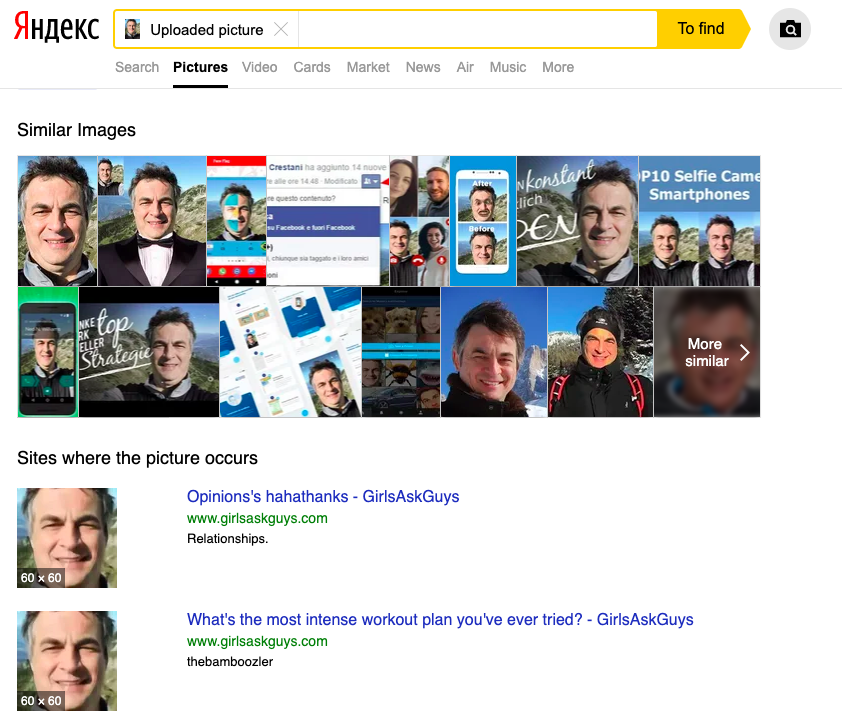Image resolution: width=842 pixels, height=715 pixels.
Task: Open the News tab
Action: (x=423, y=67)
